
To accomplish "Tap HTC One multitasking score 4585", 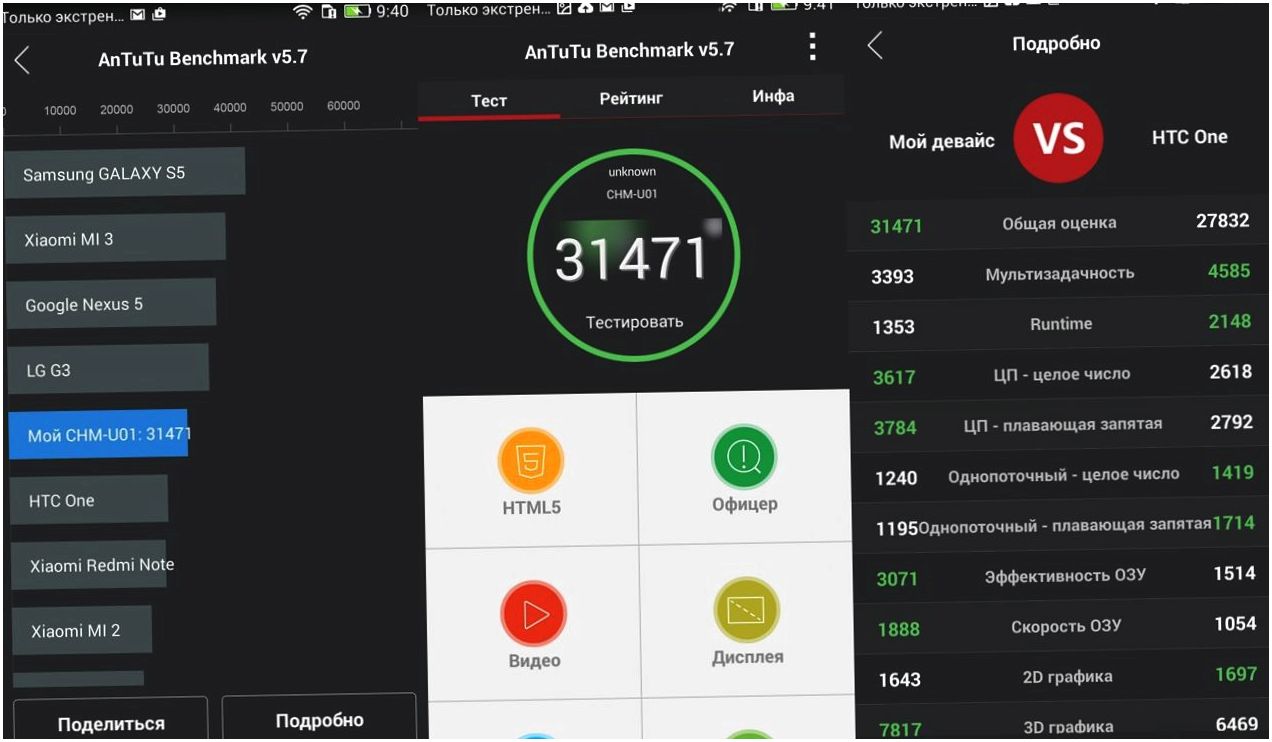I will tap(1229, 271).
